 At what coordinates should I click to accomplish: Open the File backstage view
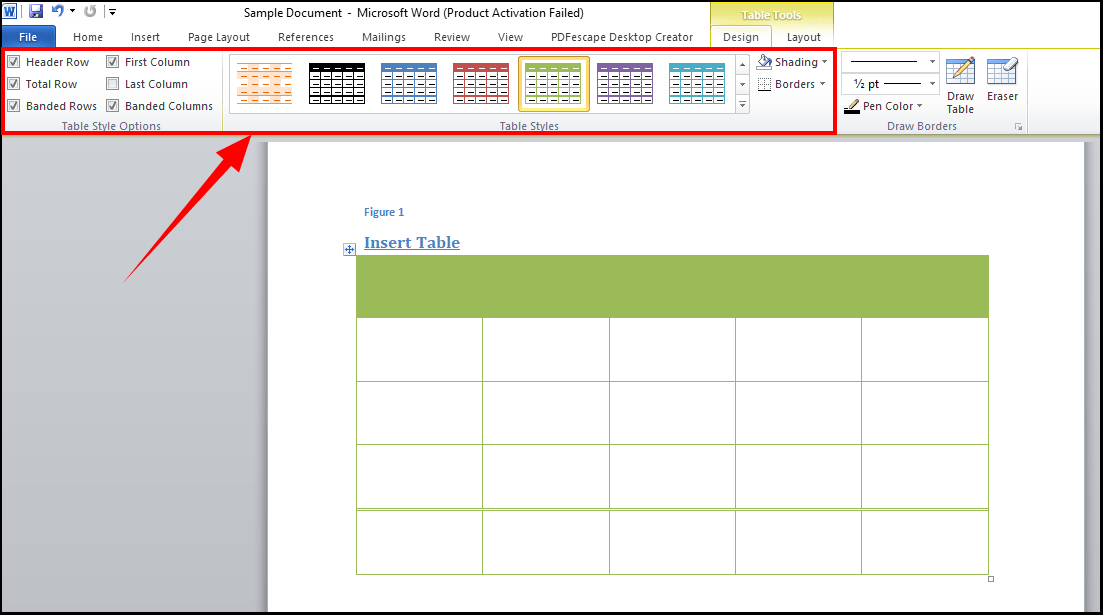pyautogui.click(x=28, y=36)
